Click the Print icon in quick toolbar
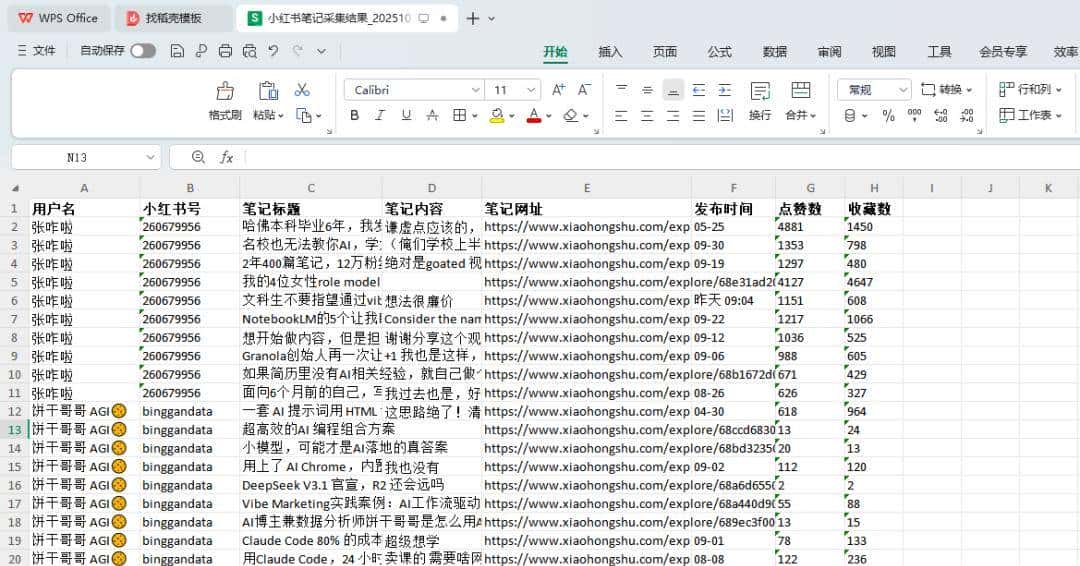This screenshot has width=1080, height=566. [225, 51]
